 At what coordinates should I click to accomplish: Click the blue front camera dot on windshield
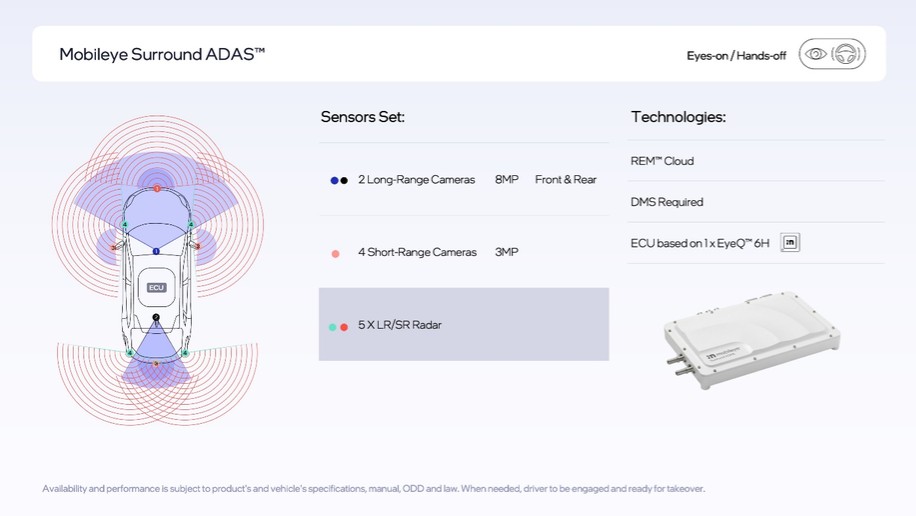pos(156,251)
